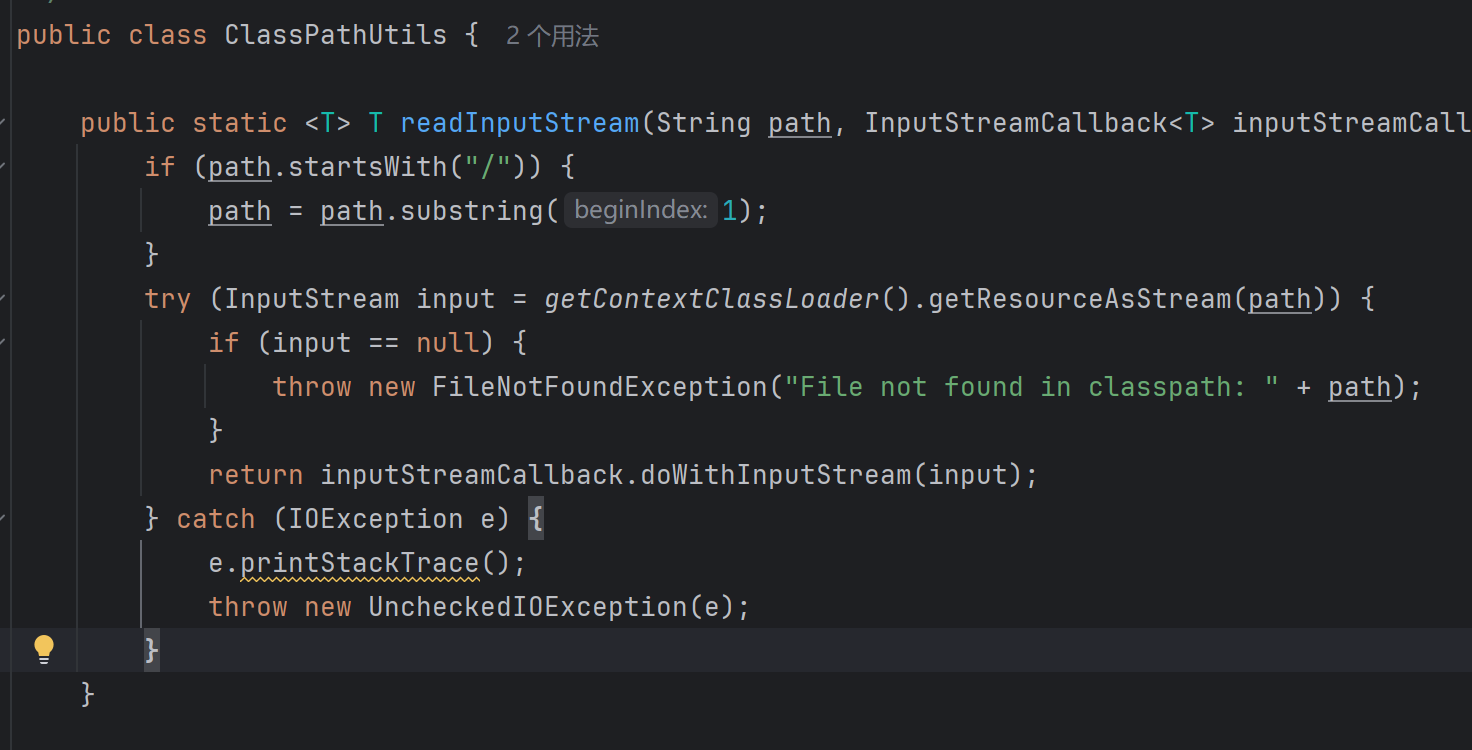
Task: Click the "null" keyword
Action: coord(447,343)
